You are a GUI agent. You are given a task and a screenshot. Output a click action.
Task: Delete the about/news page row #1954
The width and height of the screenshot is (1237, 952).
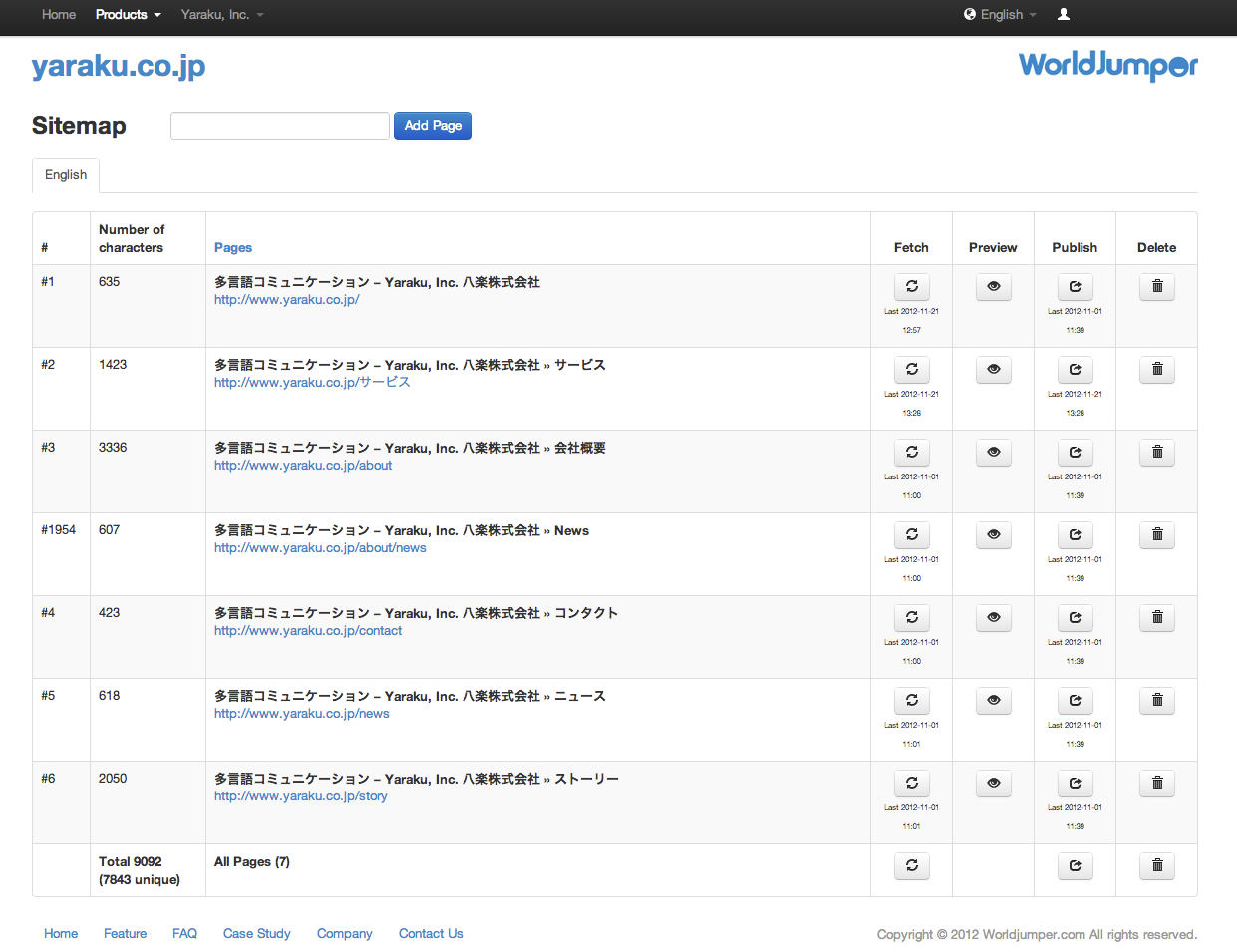(1156, 534)
